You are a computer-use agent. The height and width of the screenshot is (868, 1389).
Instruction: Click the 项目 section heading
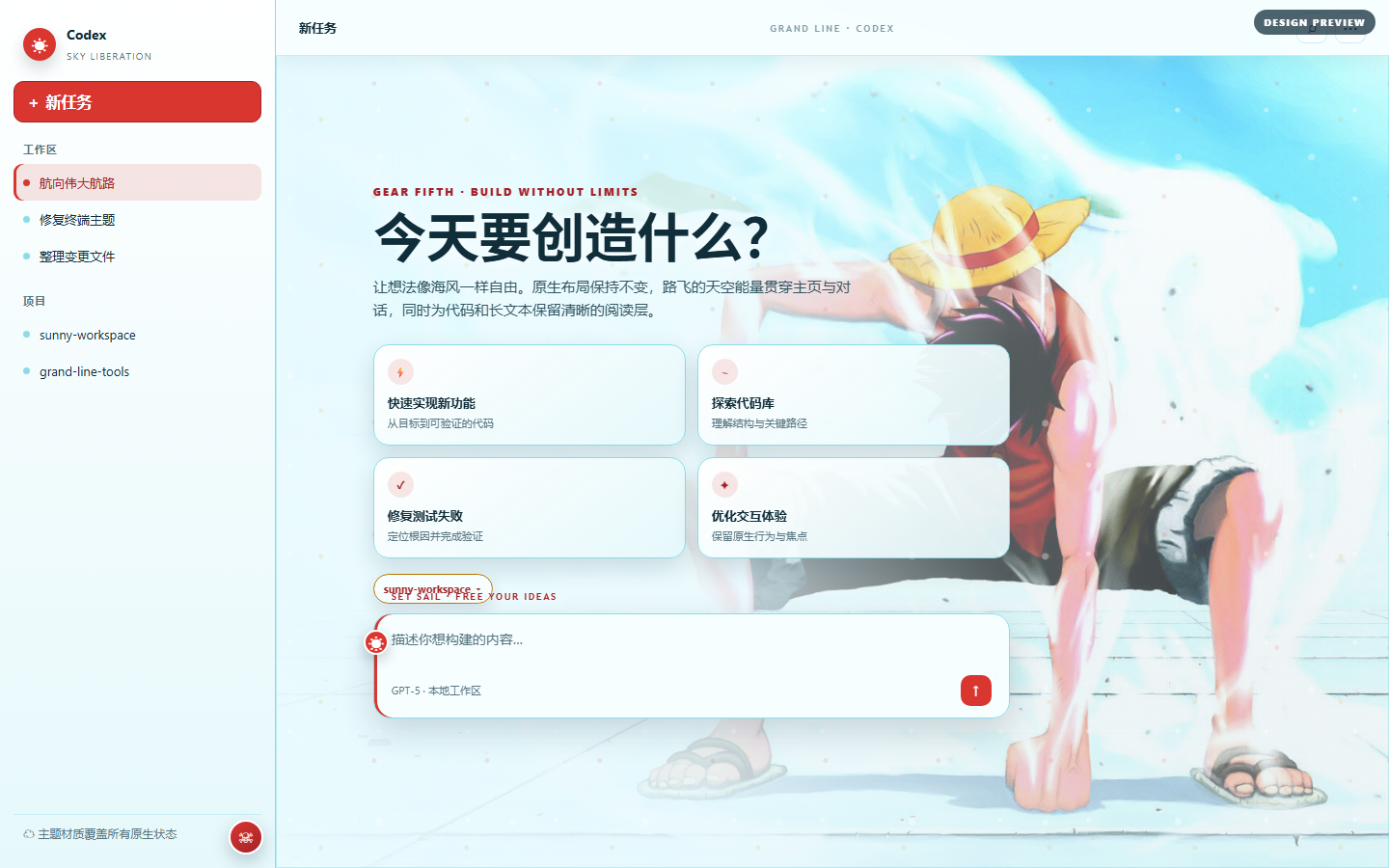(x=34, y=301)
